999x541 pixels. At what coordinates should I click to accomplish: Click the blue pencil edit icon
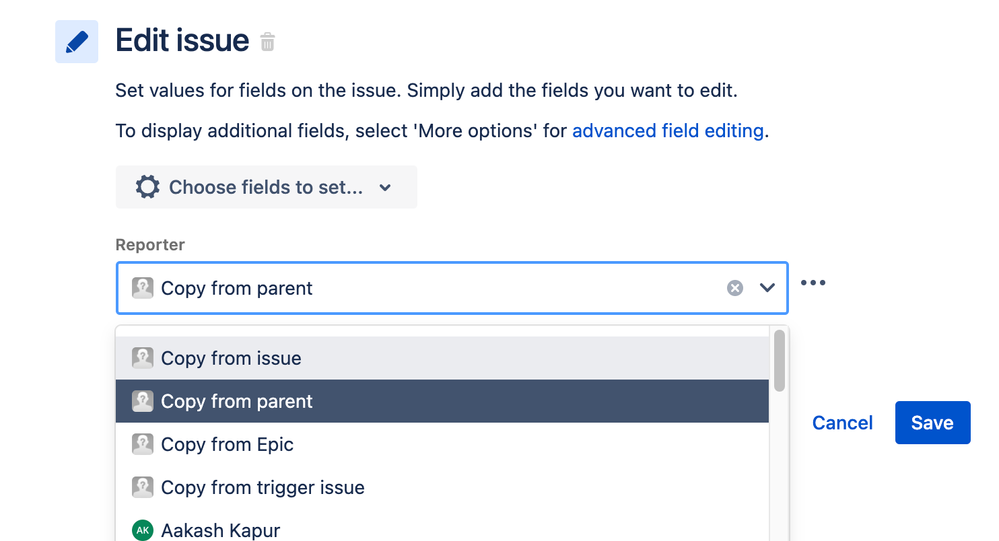(x=76, y=42)
